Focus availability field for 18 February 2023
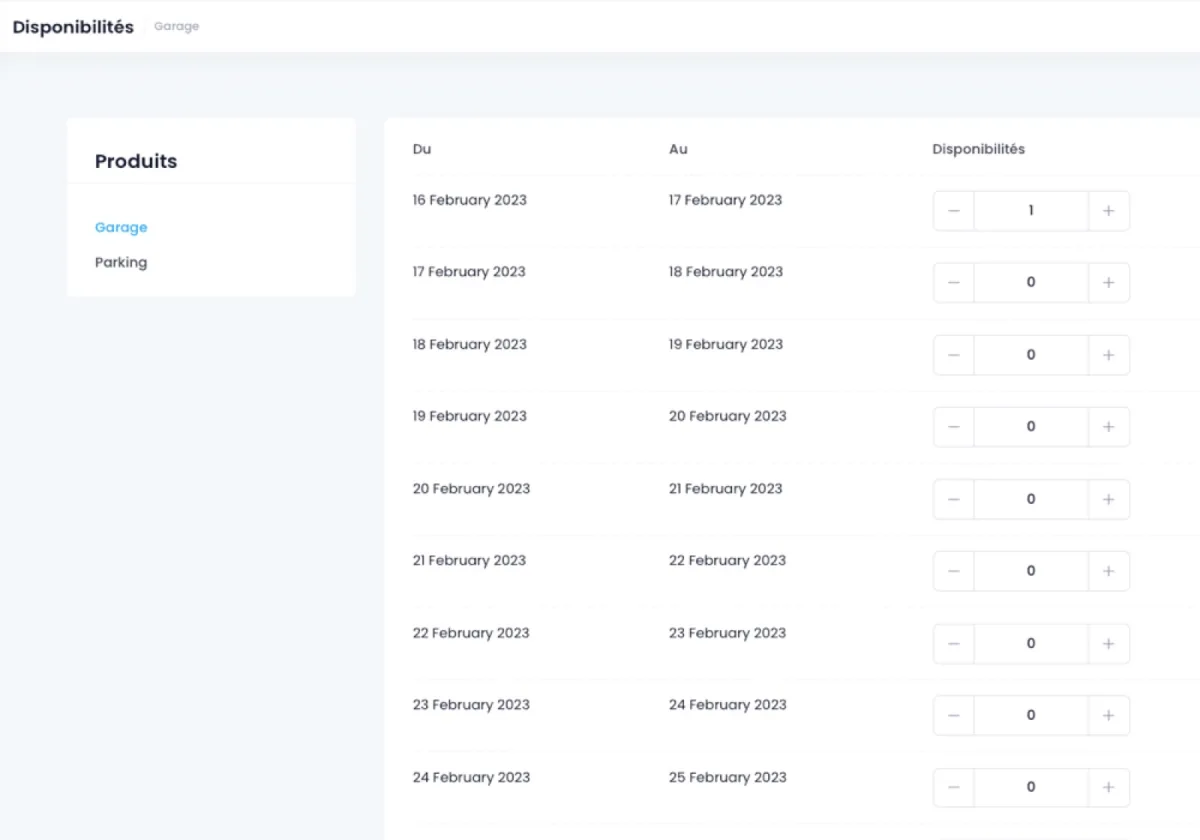 click(1031, 355)
